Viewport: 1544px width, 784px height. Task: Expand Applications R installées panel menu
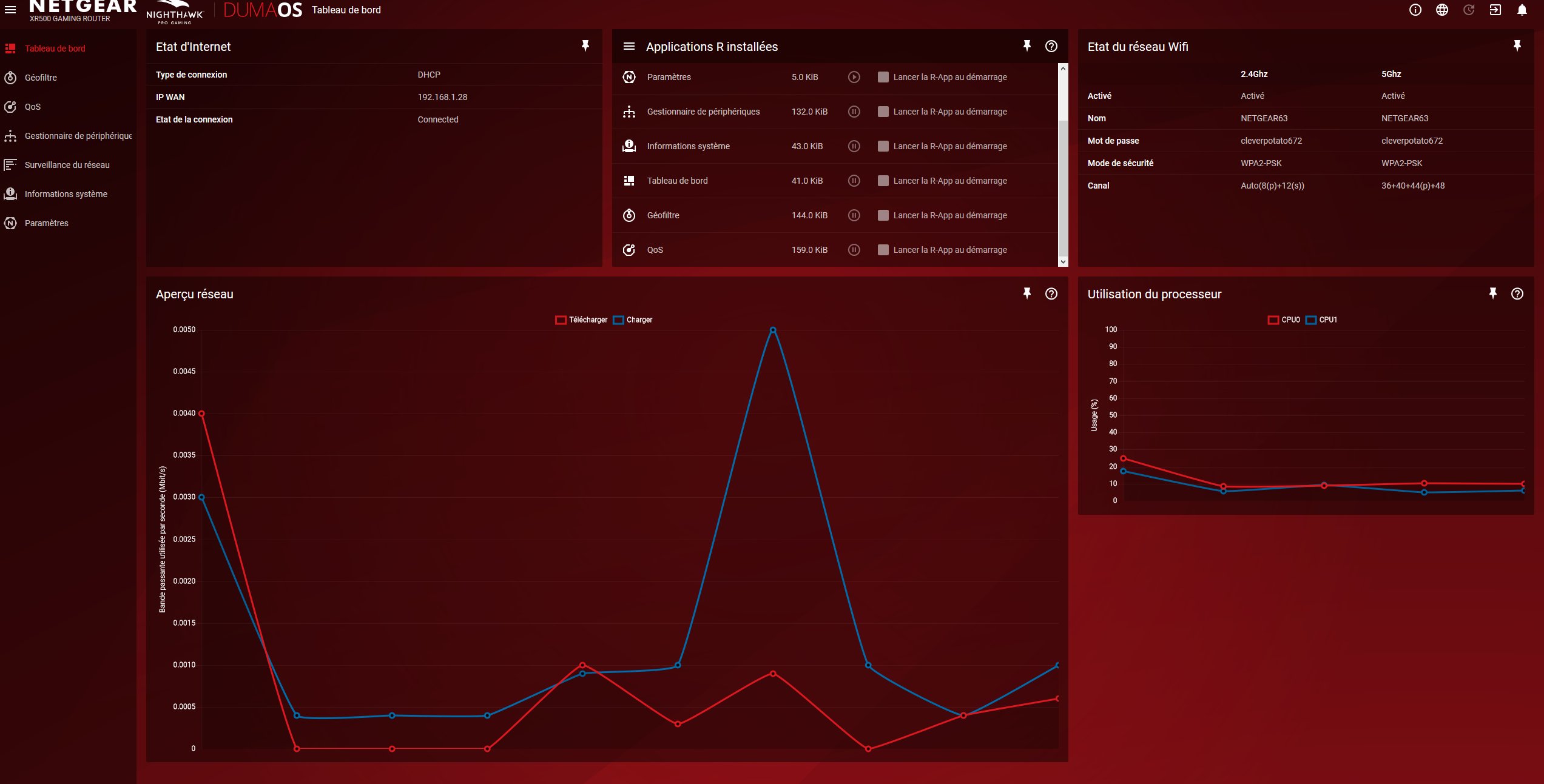(x=629, y=47)
